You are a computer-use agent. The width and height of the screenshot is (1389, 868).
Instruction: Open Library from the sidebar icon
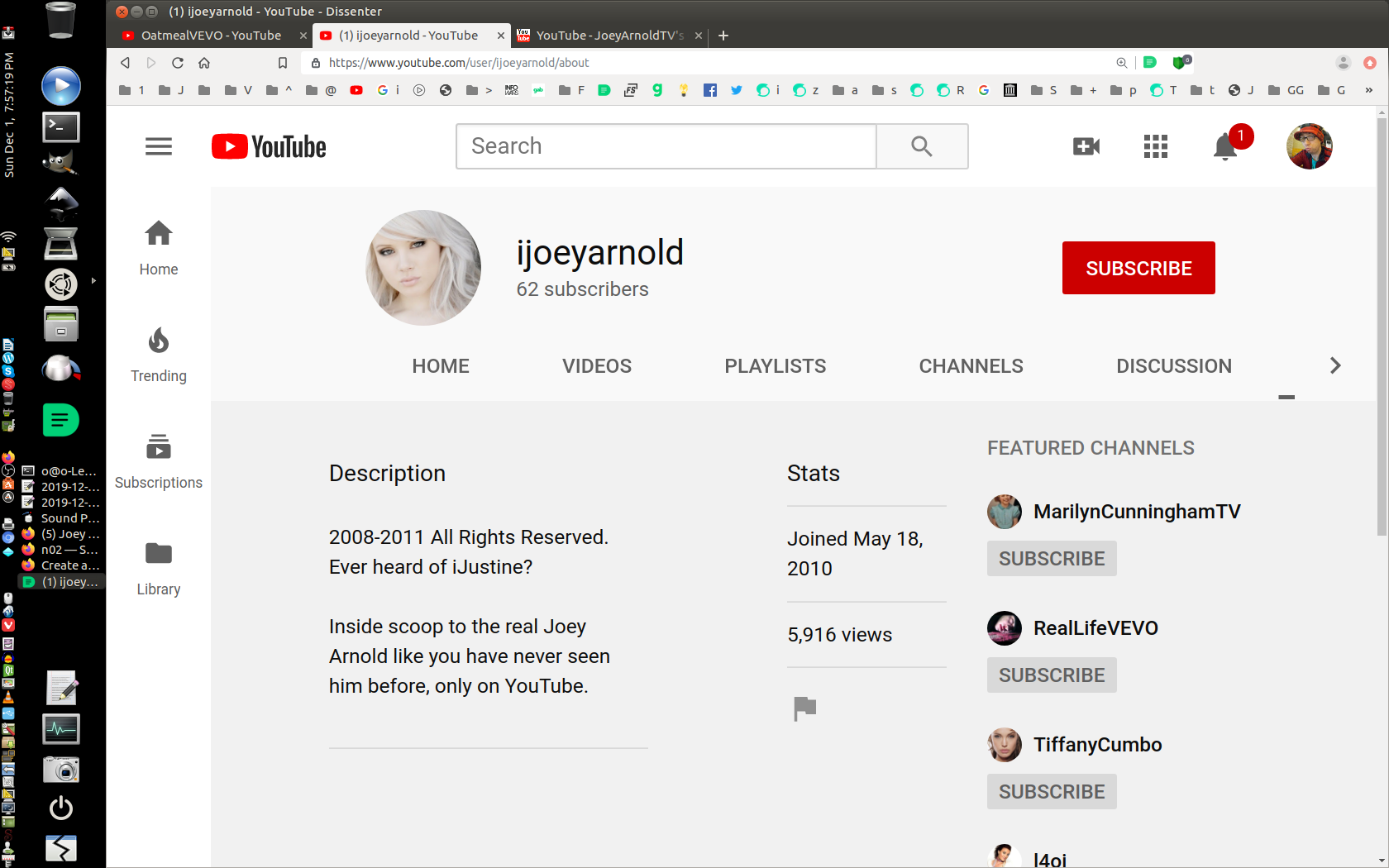(158, 554)
